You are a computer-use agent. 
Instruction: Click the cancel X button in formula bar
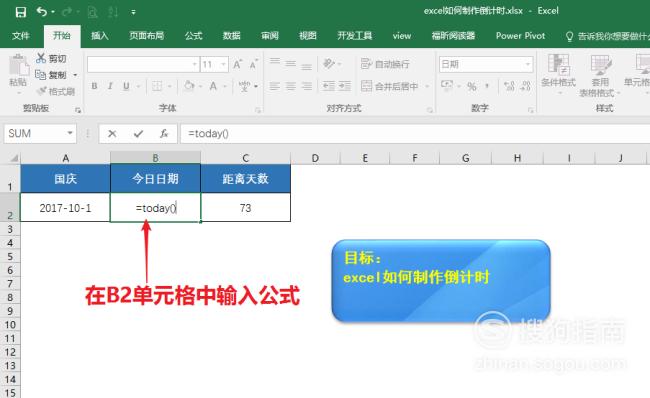[112, 133]
